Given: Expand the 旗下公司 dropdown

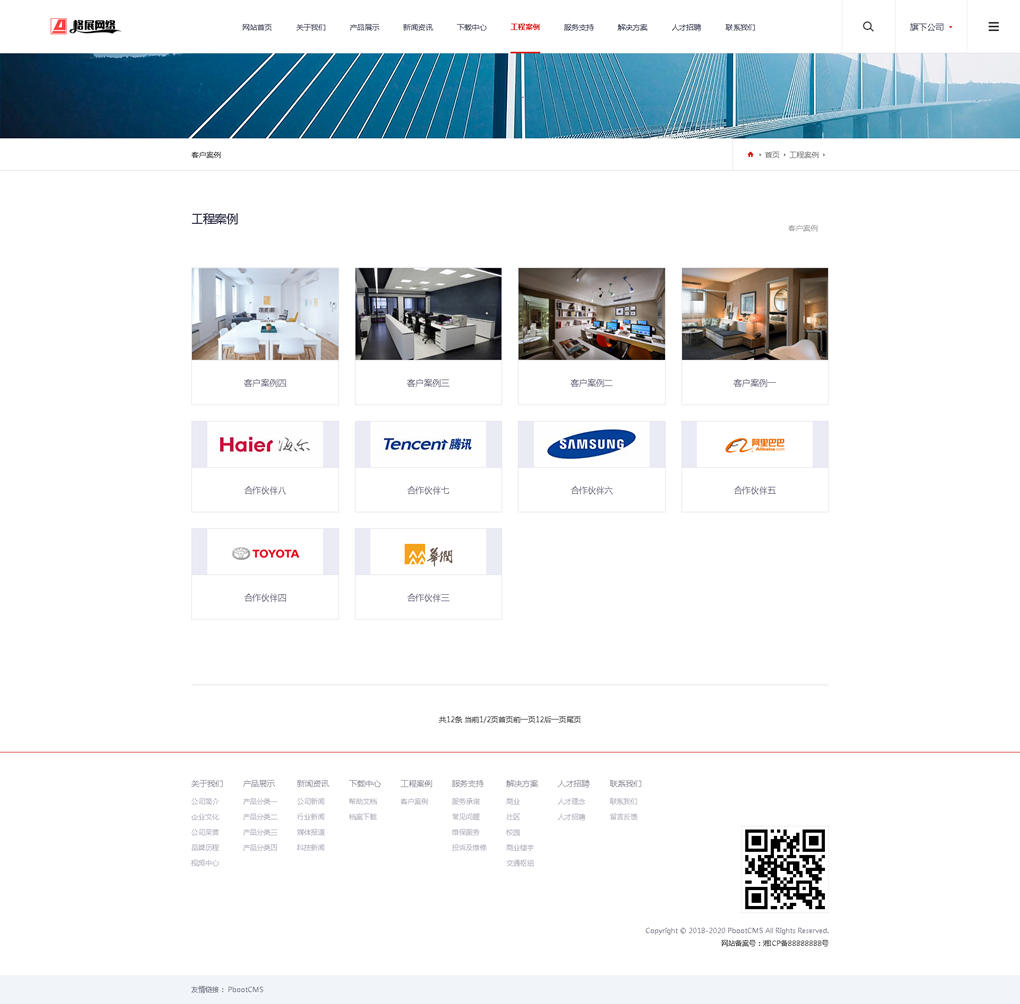Looking at the screenshot, I should coord(930,27).
